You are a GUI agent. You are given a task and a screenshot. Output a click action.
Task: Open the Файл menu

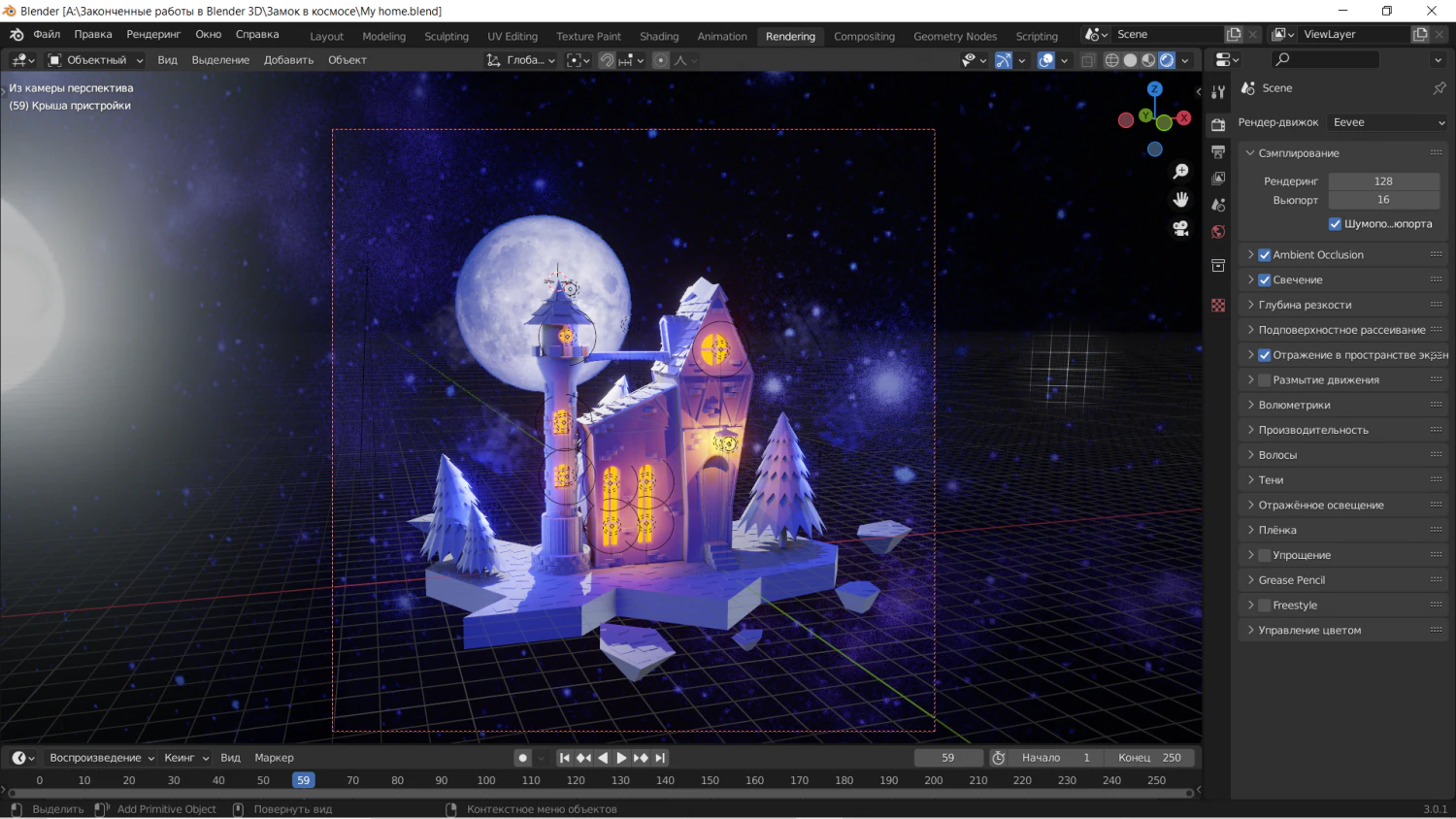(47, 35)
